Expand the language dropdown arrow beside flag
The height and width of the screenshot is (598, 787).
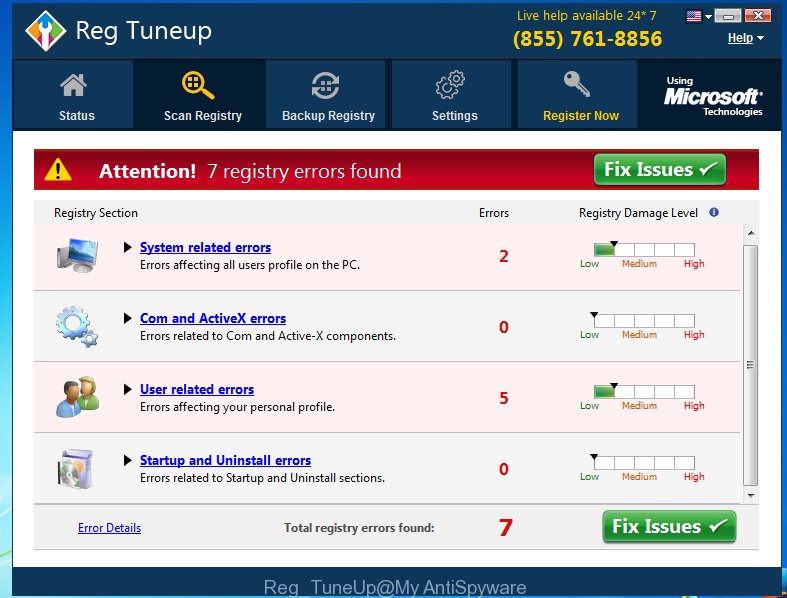[x=708, y=17]
